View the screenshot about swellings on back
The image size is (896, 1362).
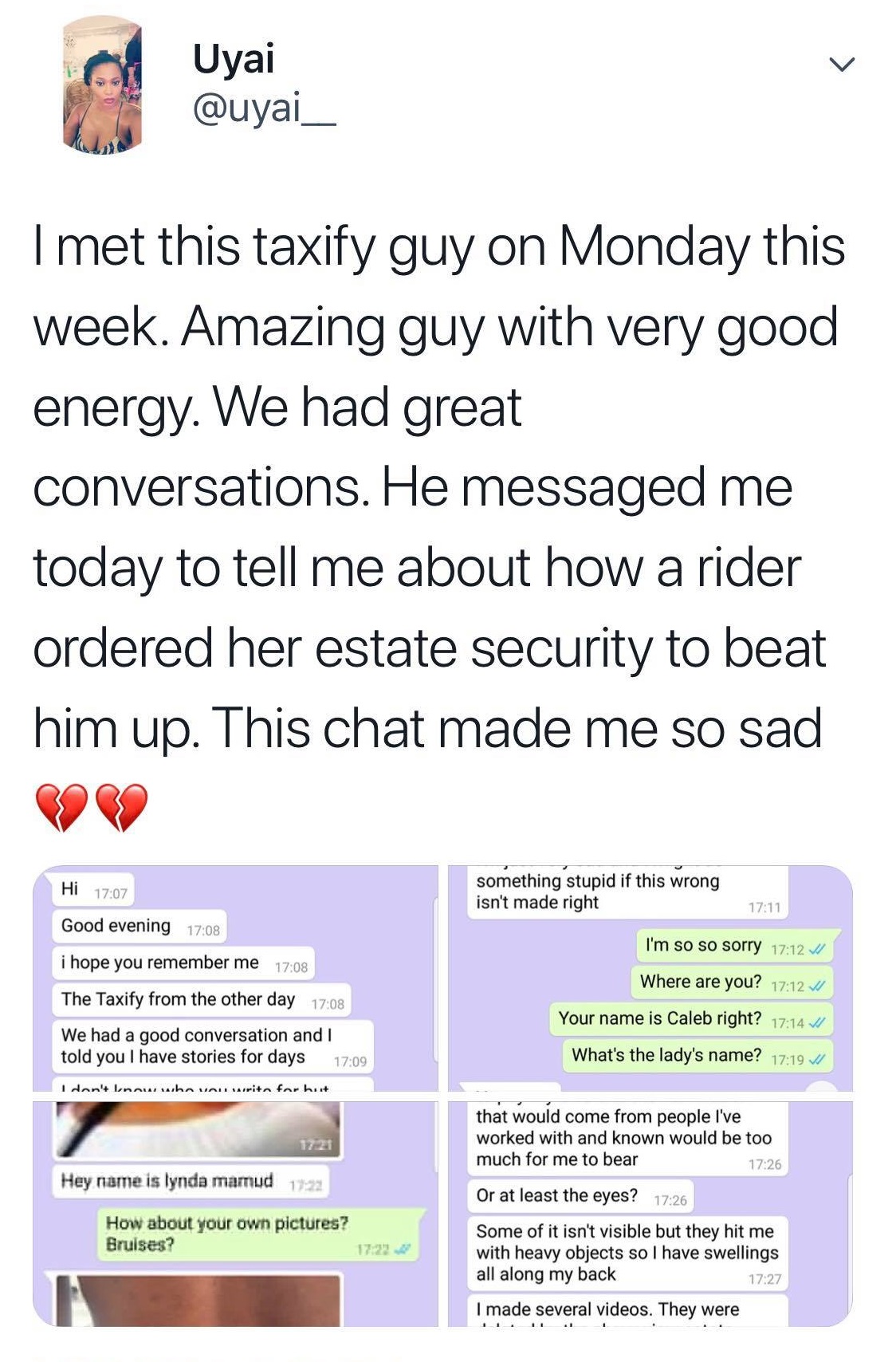click(x=650, y=1214)
